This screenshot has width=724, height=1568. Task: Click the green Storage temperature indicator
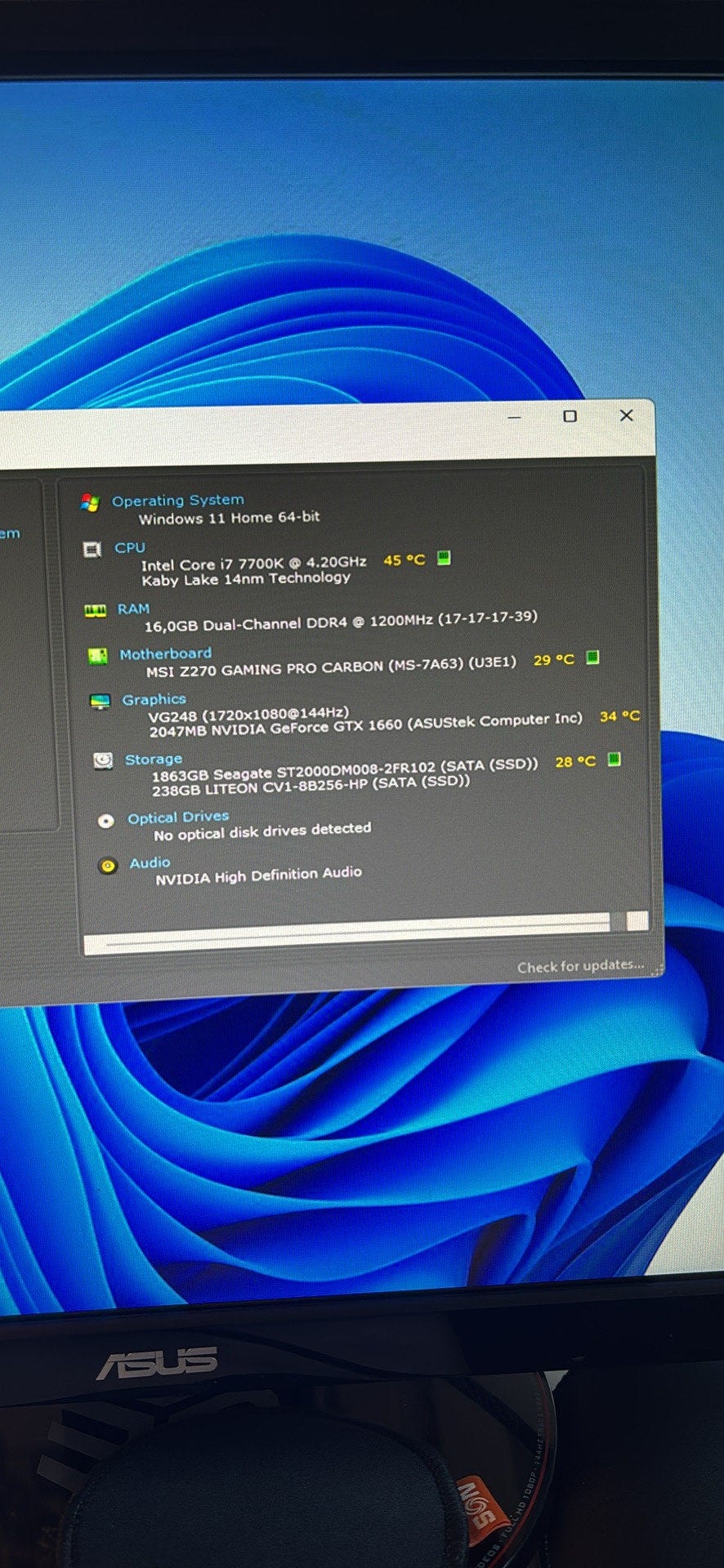[x=615, y=759]
